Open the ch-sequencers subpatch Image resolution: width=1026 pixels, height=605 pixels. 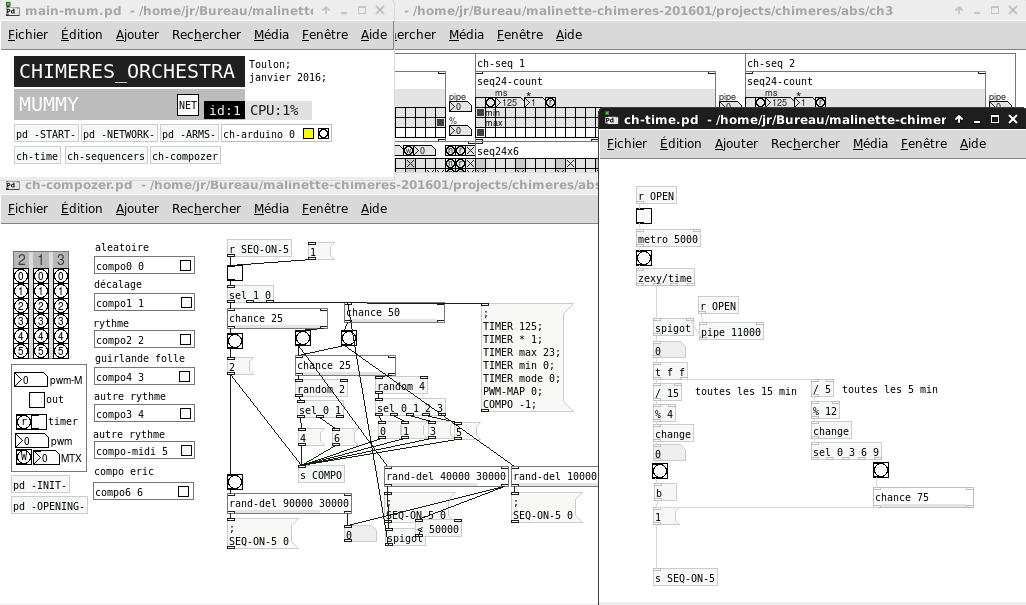click(x=106, y=156)
